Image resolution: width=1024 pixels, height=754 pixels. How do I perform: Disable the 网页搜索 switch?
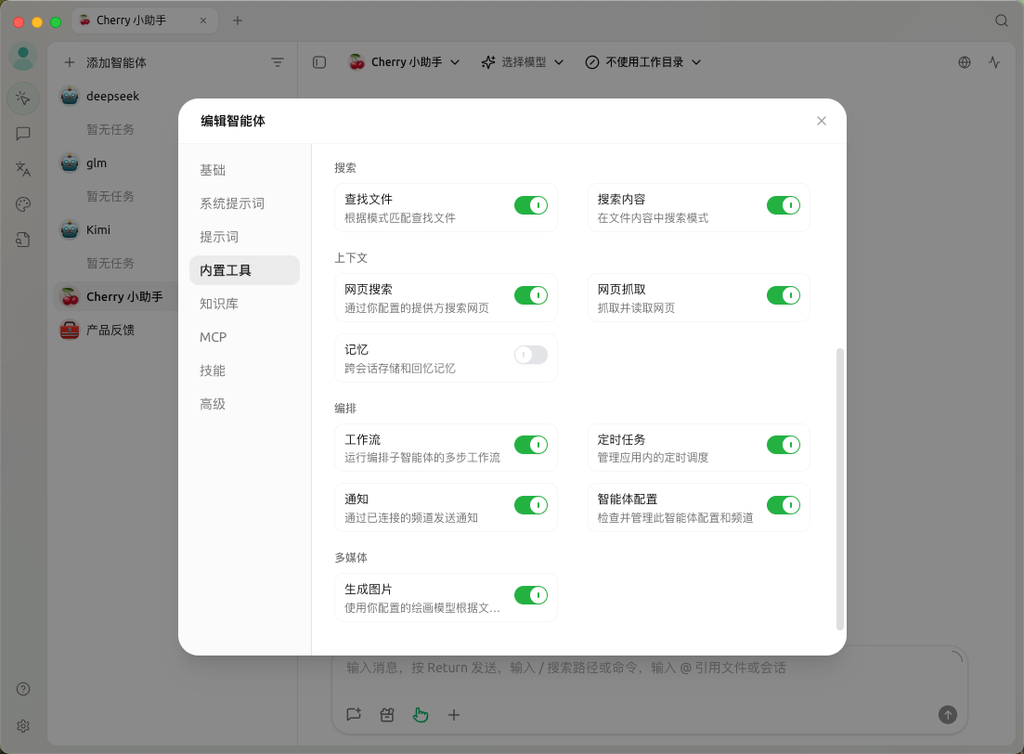[530, 296]
